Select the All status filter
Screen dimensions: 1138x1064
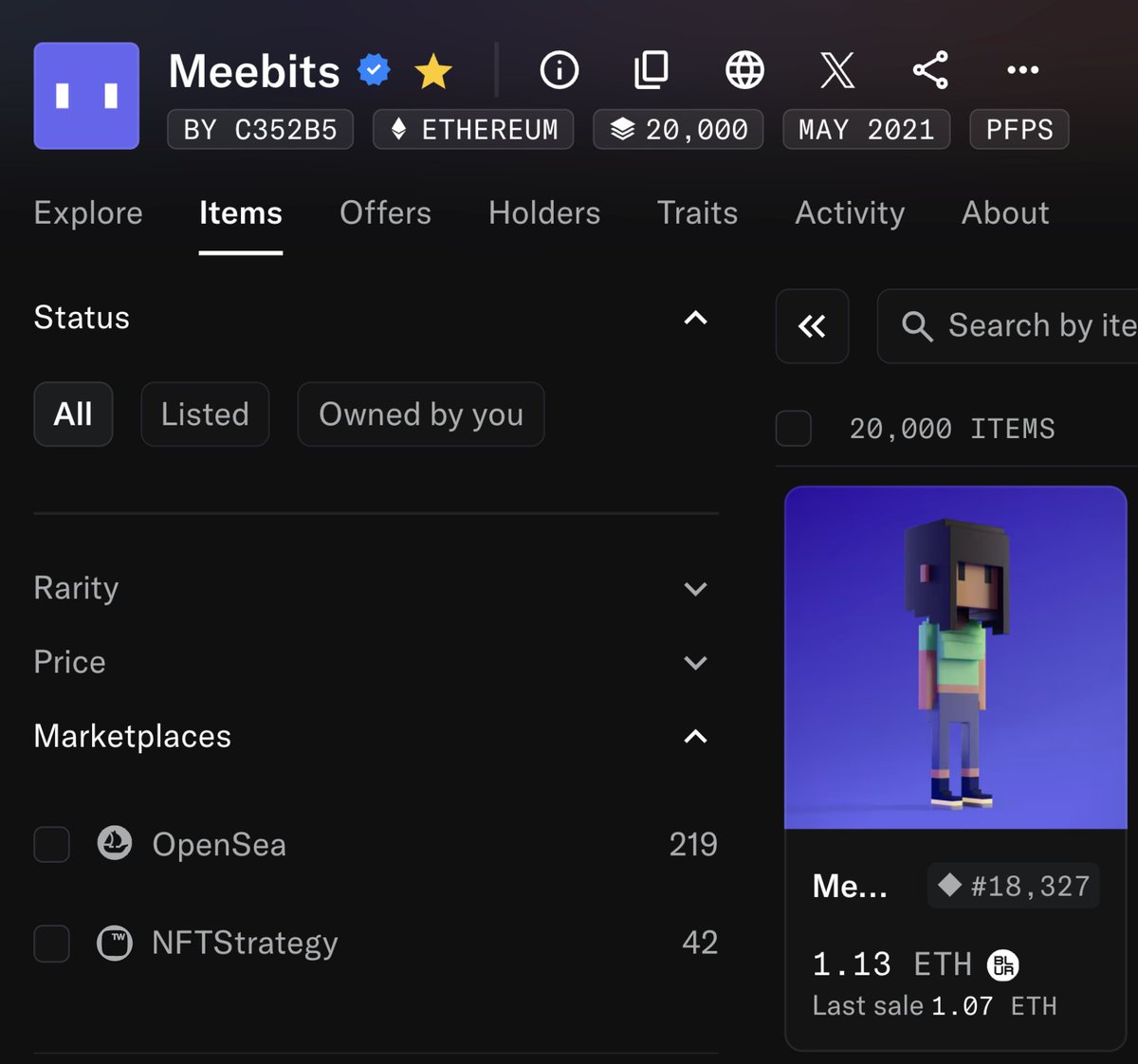[x=73, y=414]
